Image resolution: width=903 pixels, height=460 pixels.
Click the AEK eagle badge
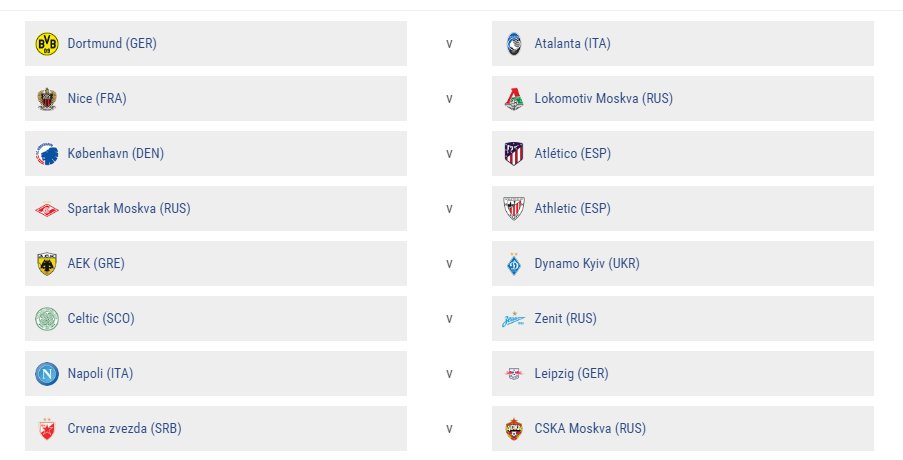coord(47,264)
